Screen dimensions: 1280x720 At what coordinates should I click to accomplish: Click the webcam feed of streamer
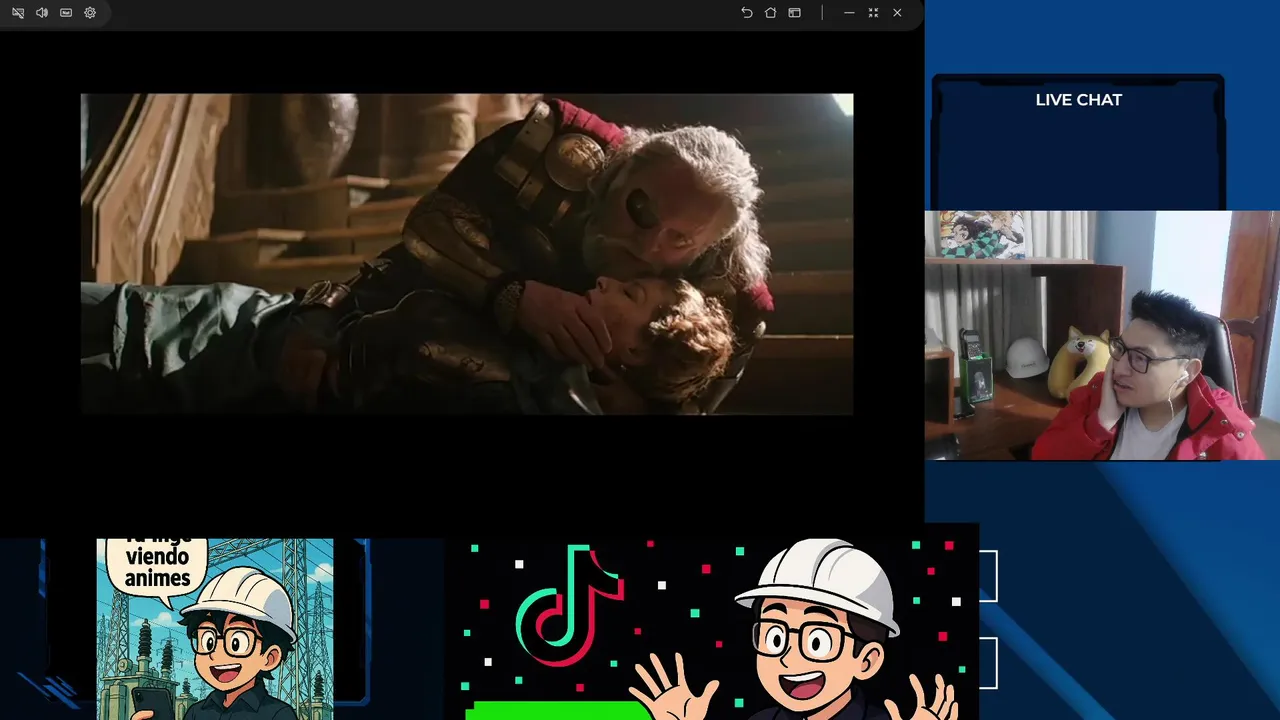coord(1102,335)
